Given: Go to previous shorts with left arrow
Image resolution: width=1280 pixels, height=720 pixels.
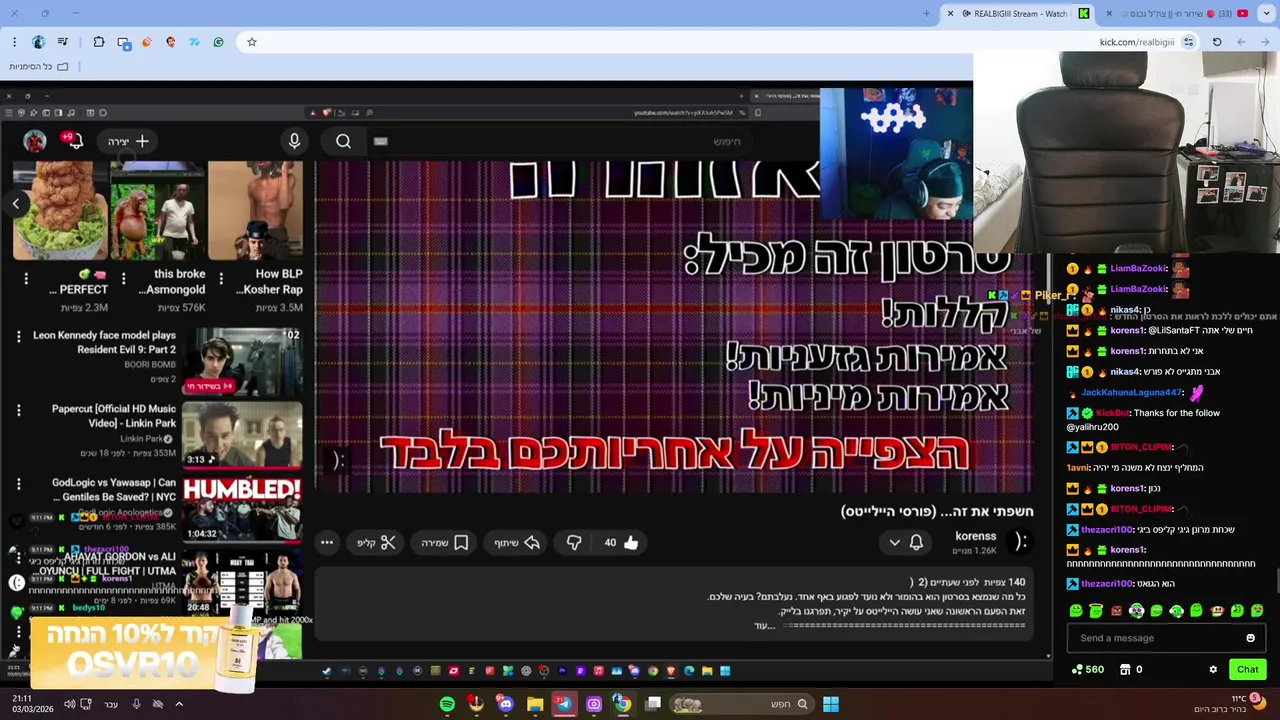Looking at the screenshot, I should (x=15, y=204).
